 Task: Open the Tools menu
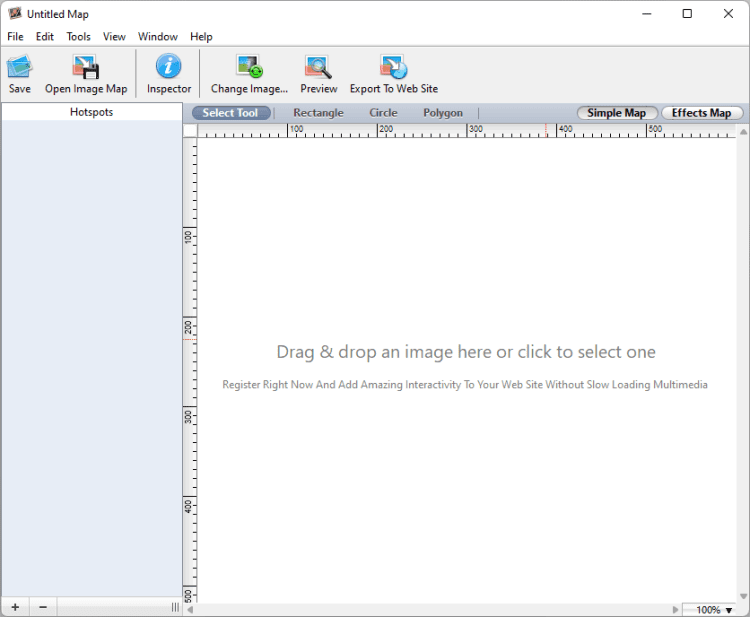point(78,36)
